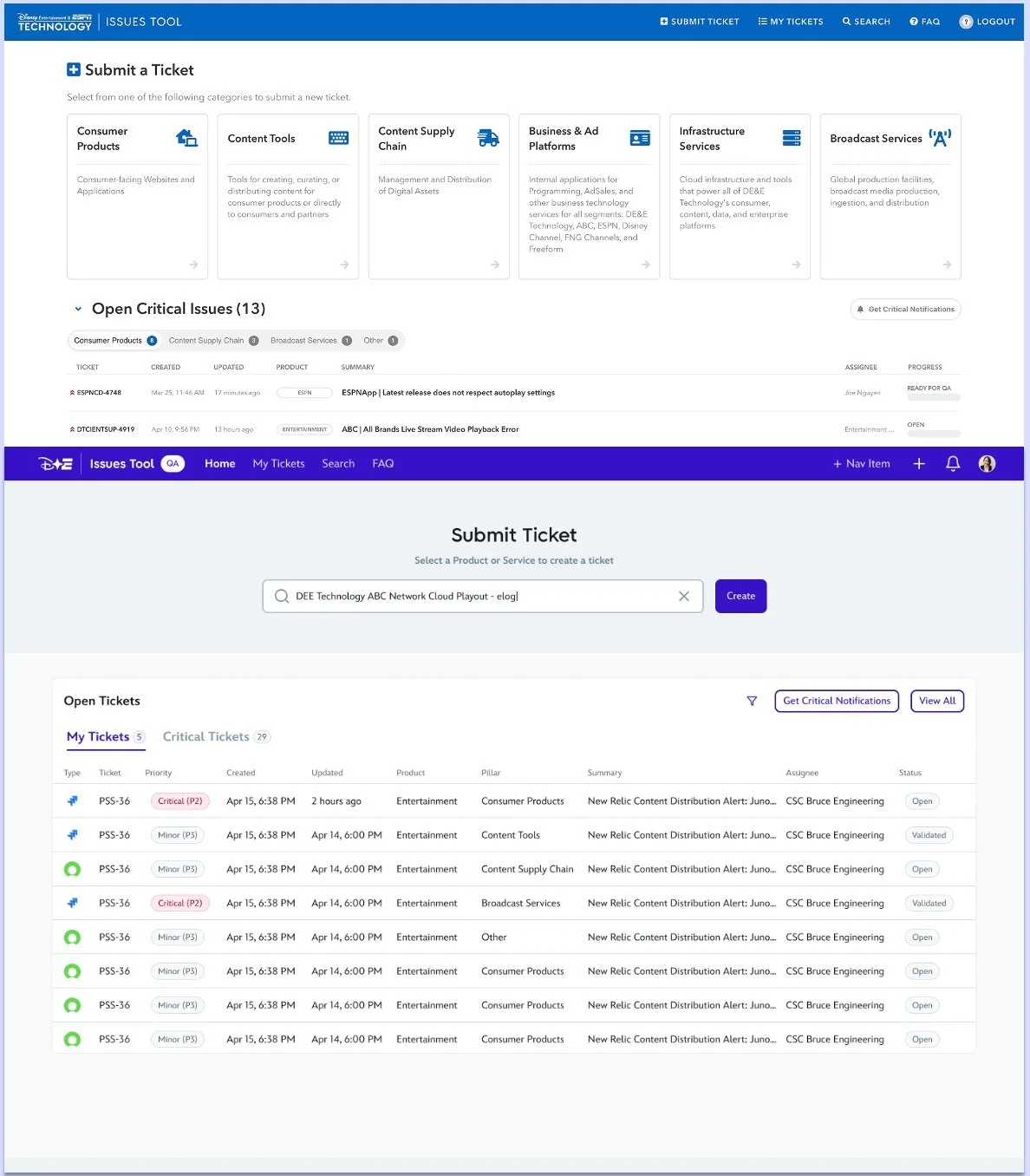The height and width of the screenshot is (1176, 1030).
Task: Click the arrow on Broadcast Services card
Action: [x=947, y=265]
